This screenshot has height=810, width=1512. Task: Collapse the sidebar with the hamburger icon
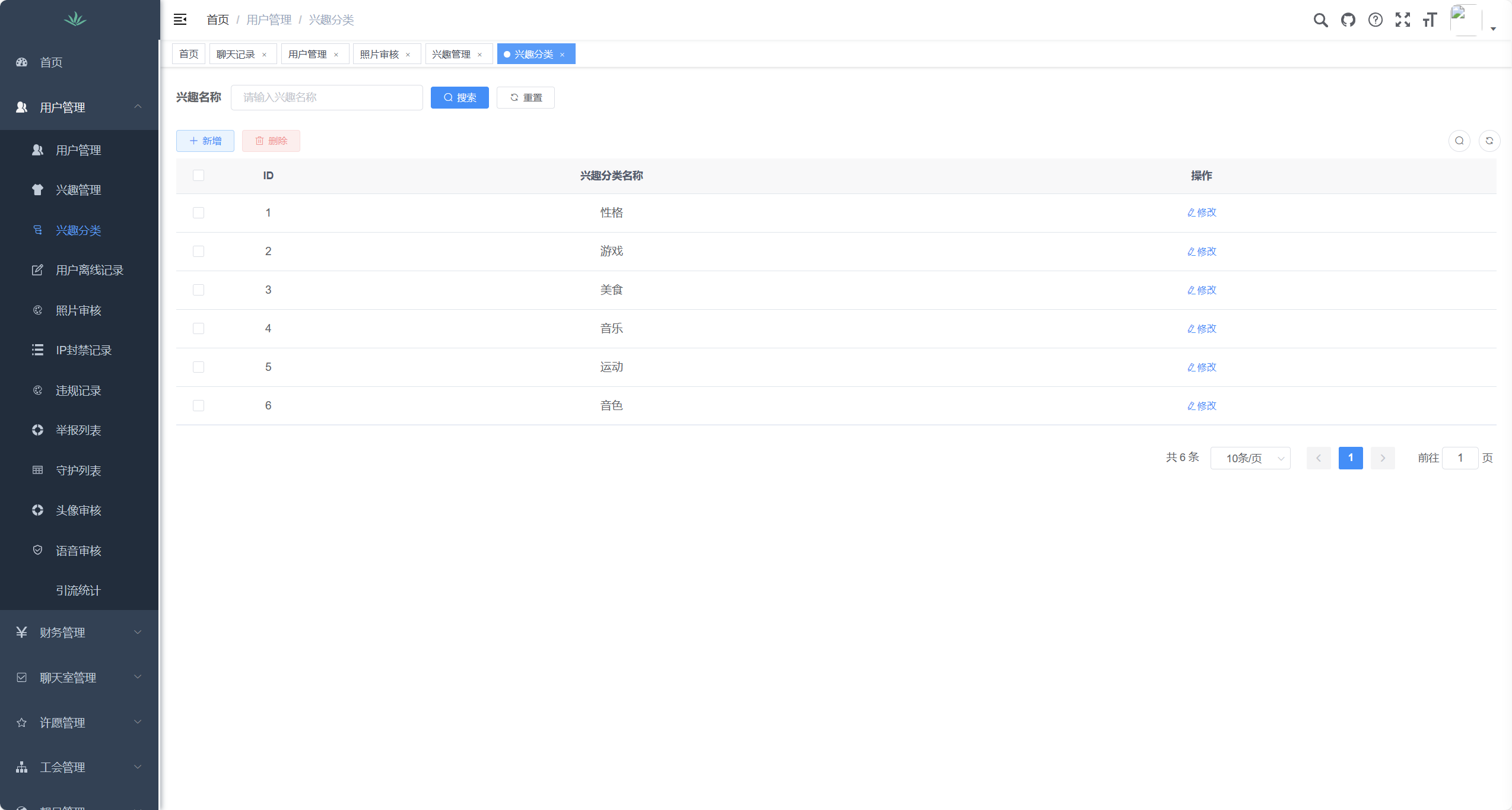(180, 20)
